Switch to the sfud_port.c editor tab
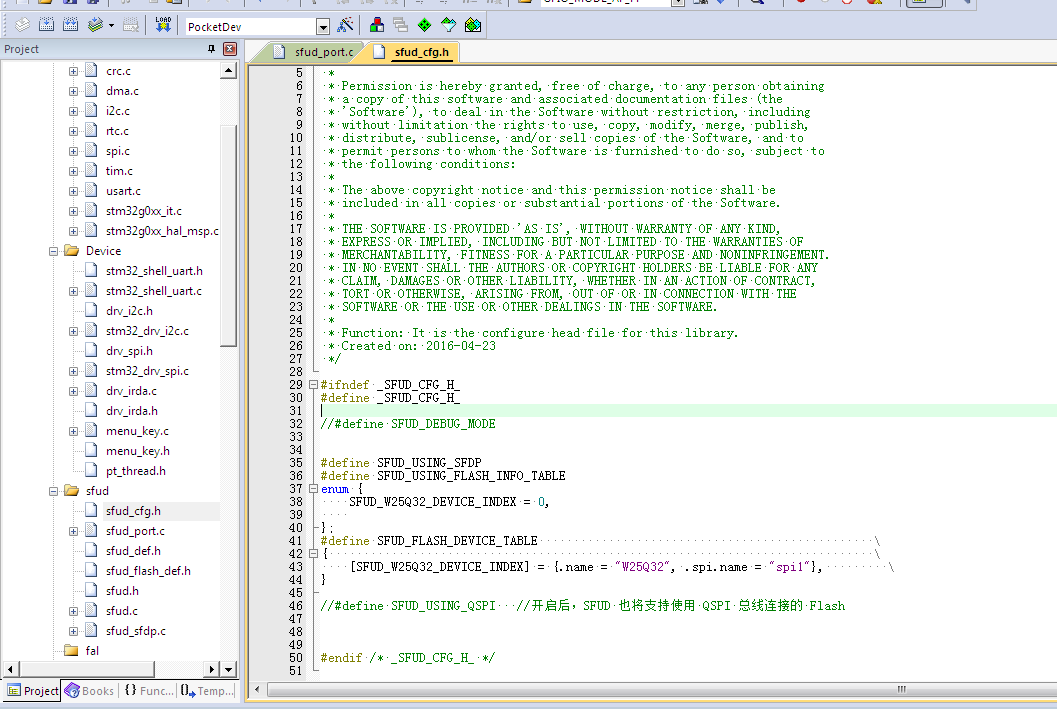The image size is (1057, 709). coord(315,52)
